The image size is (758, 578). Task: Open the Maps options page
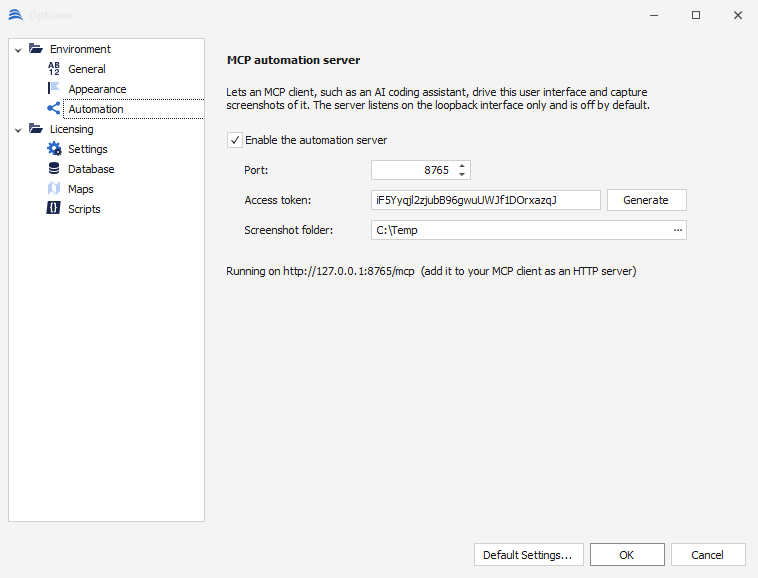tap(80, 189)
